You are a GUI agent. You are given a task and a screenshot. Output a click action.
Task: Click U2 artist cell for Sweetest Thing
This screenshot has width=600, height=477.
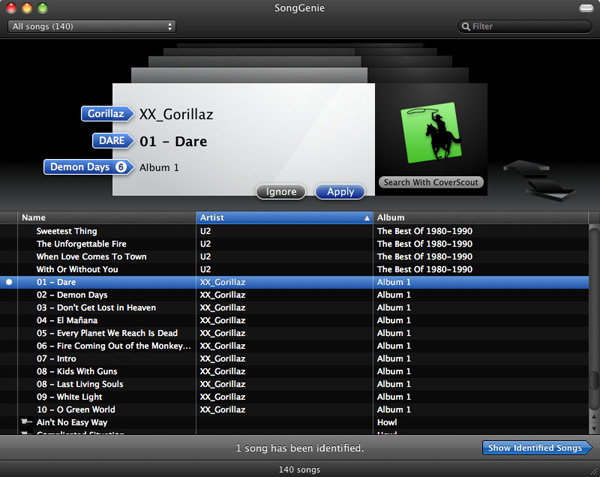(x=284, y=231)
